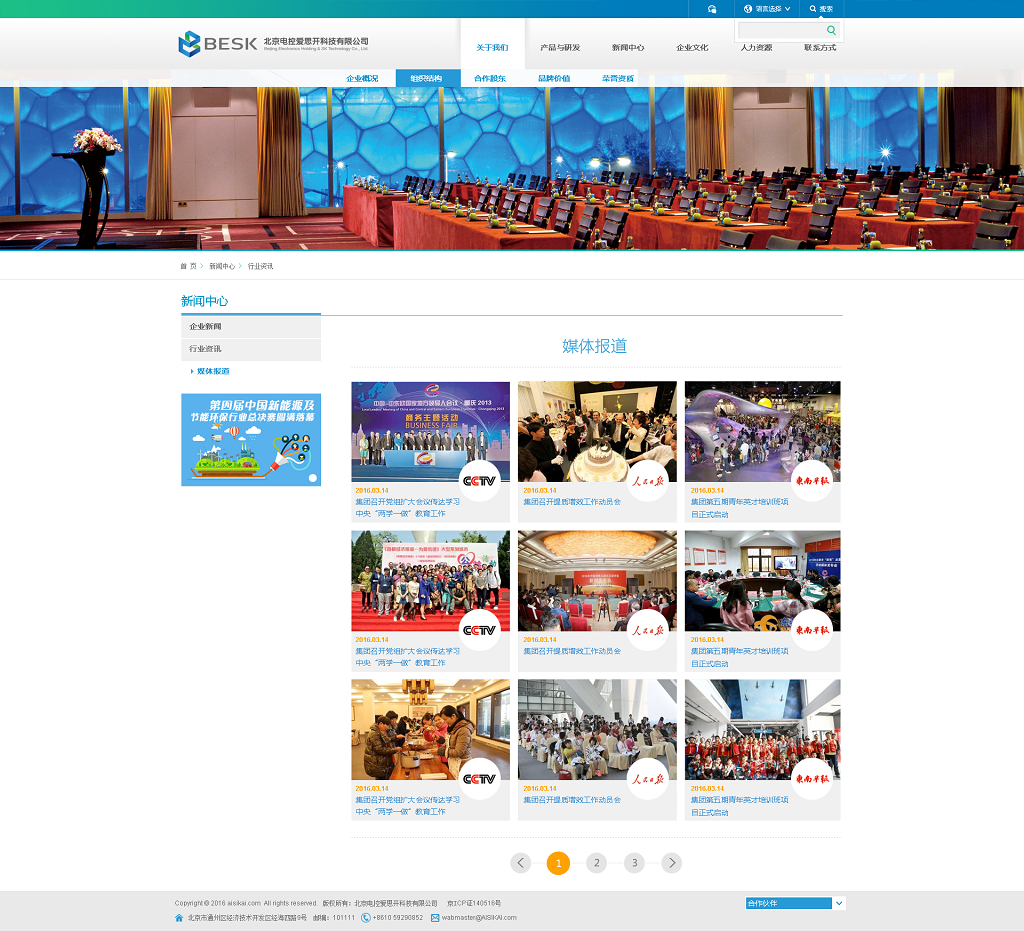Toggle the 搜索 search panel in top bar
Screen dimensions: 1024x931
click(x=821, y=9)
